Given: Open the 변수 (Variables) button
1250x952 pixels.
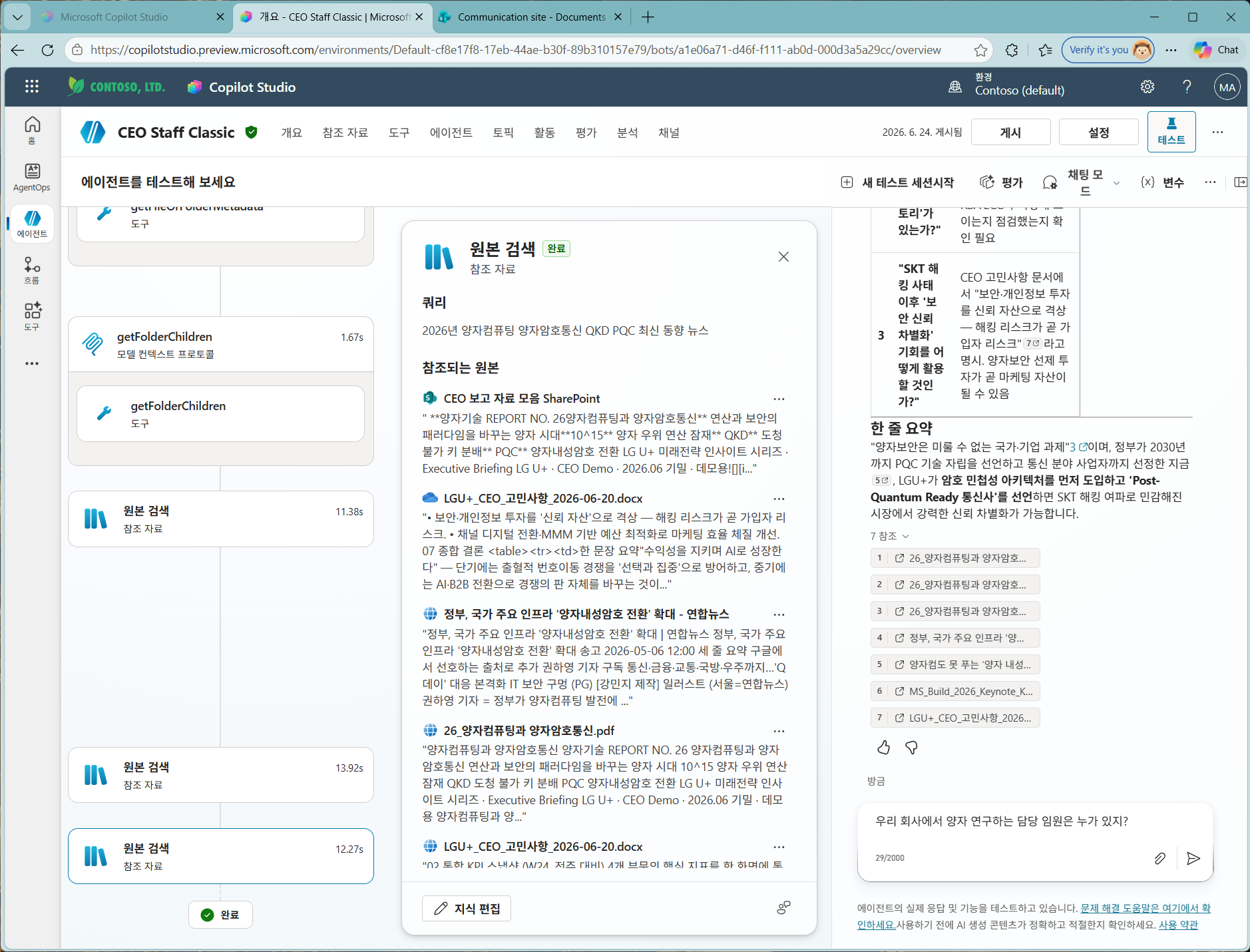Looking at the screenshot, I should coord(1163,182).
